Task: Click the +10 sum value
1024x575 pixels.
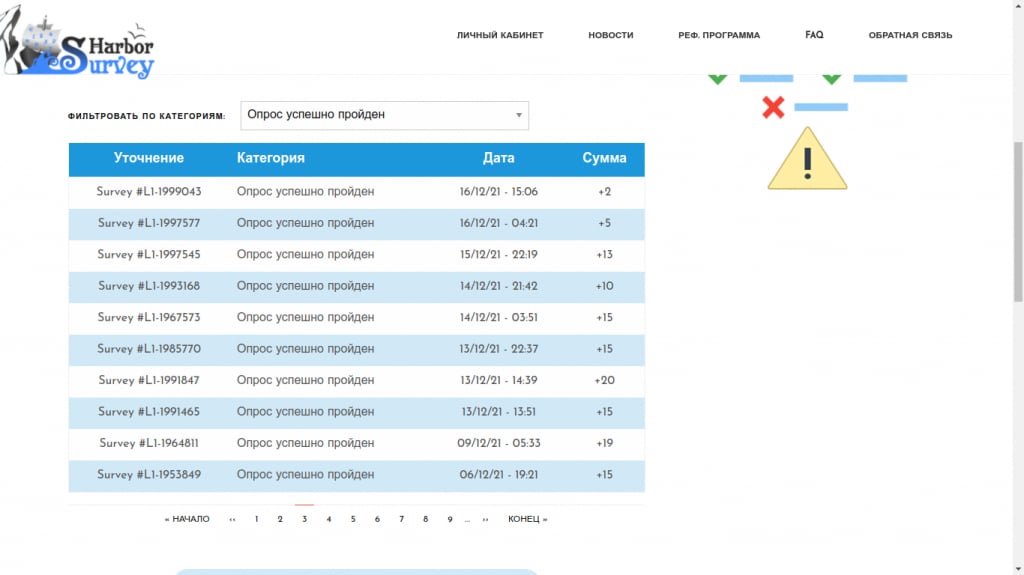Action: point(604,286)
